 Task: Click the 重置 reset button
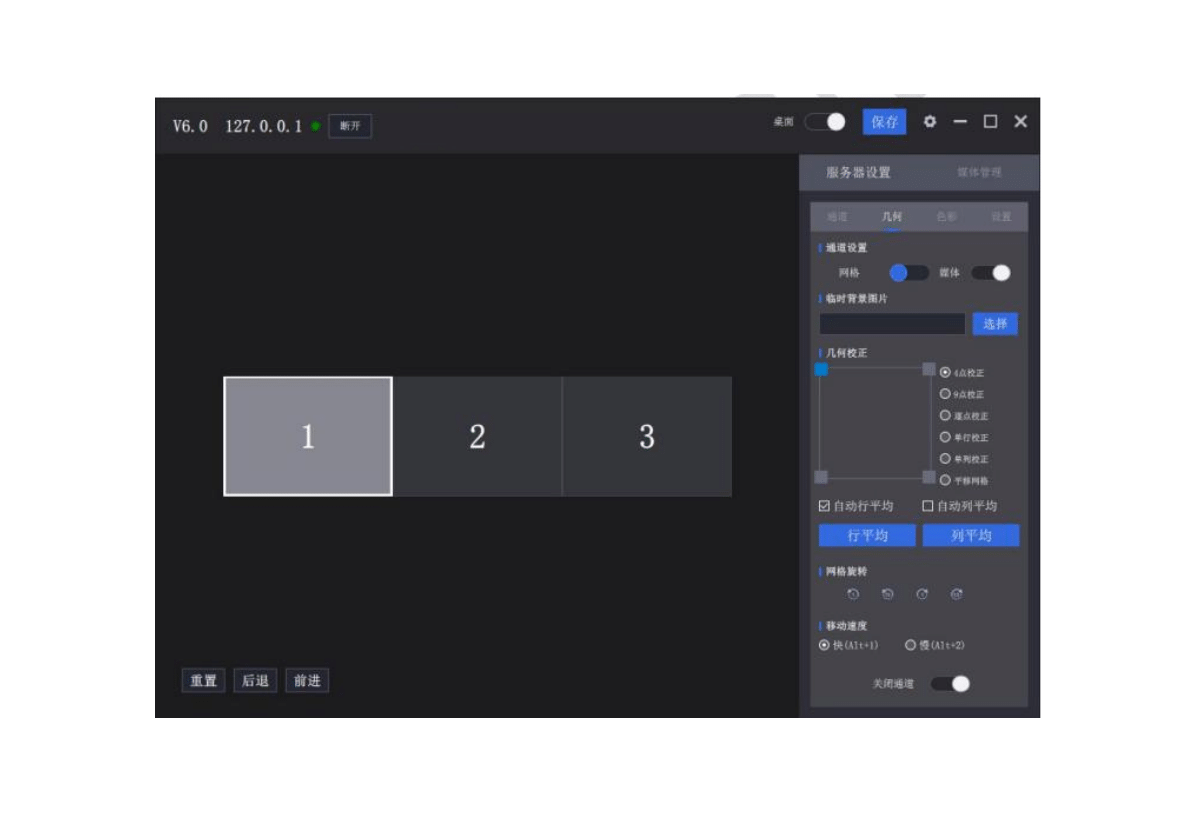pos(203,681)
